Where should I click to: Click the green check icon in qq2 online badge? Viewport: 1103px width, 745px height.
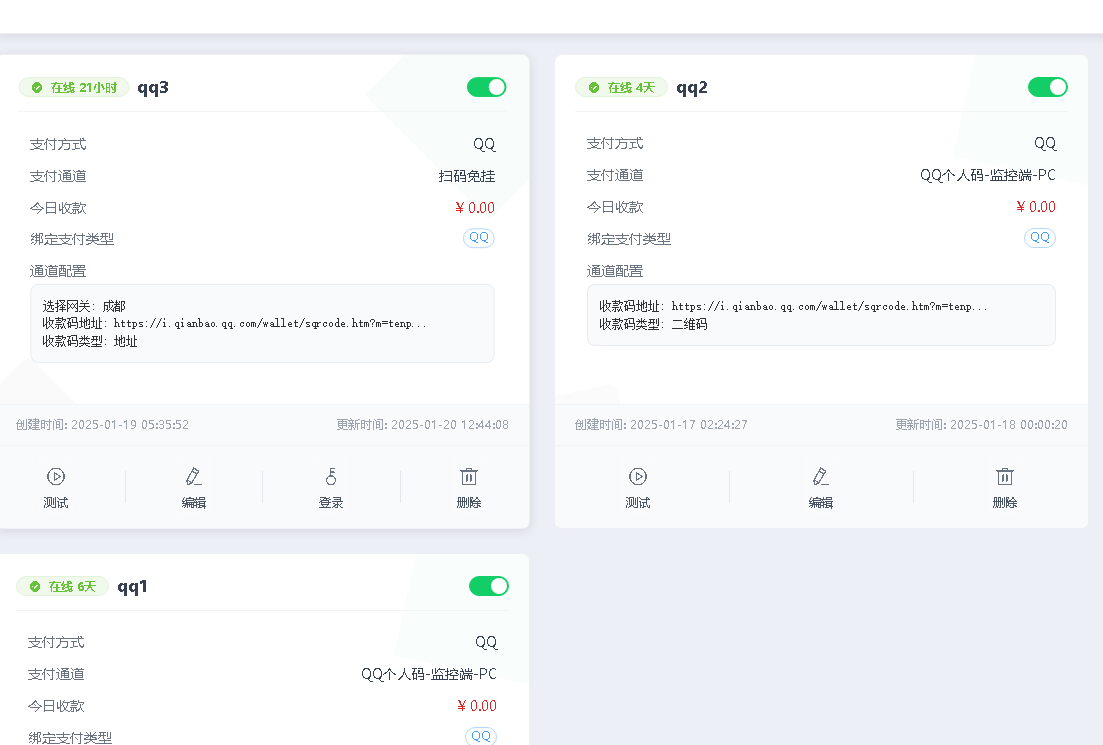click(594, 88)
